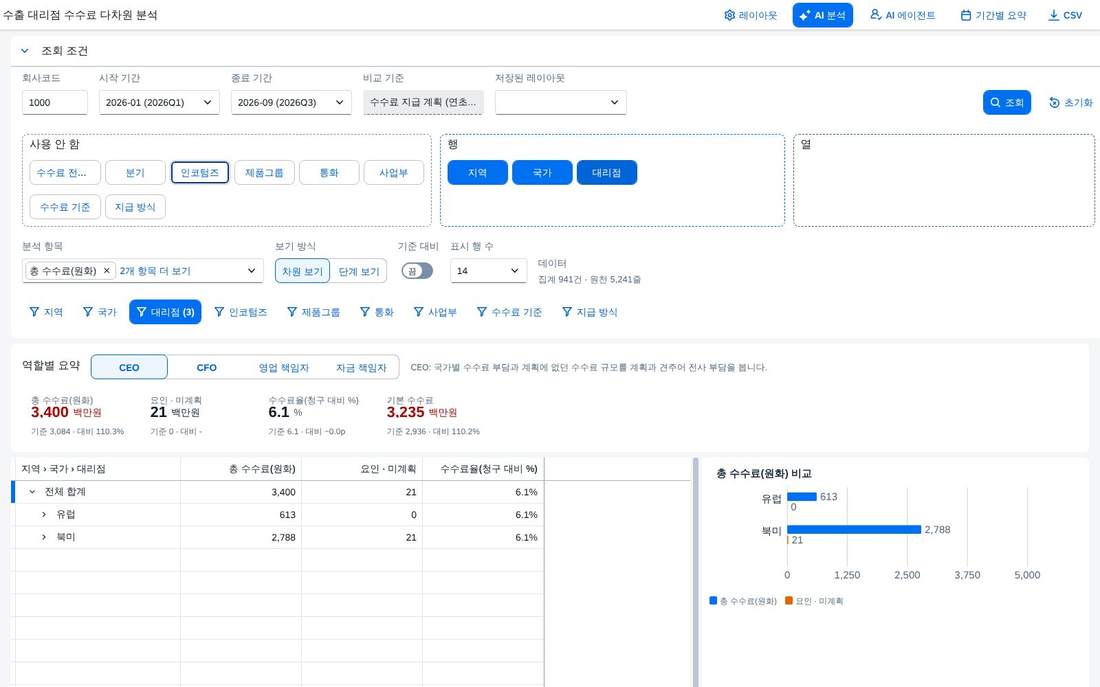Screen dimensions: 1100x687
Task: Click the 기간별 요약 calendar icon
Action: [x=966, y=15]
